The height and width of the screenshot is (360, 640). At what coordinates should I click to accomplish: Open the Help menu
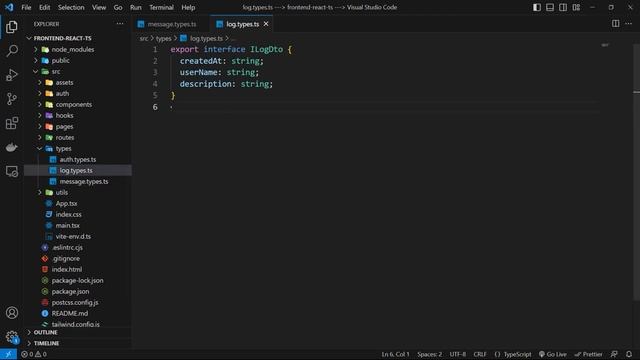tap(188, 7)
